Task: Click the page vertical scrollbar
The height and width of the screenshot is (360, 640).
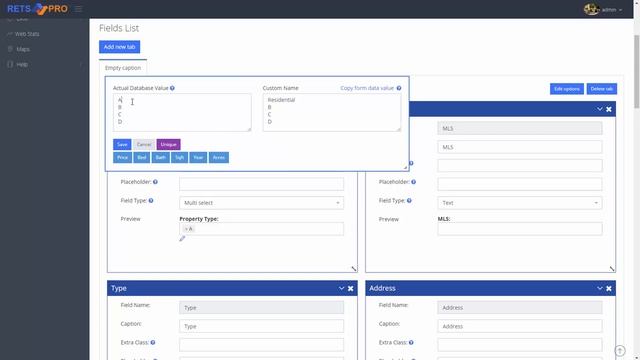Action: coord(636,71)
